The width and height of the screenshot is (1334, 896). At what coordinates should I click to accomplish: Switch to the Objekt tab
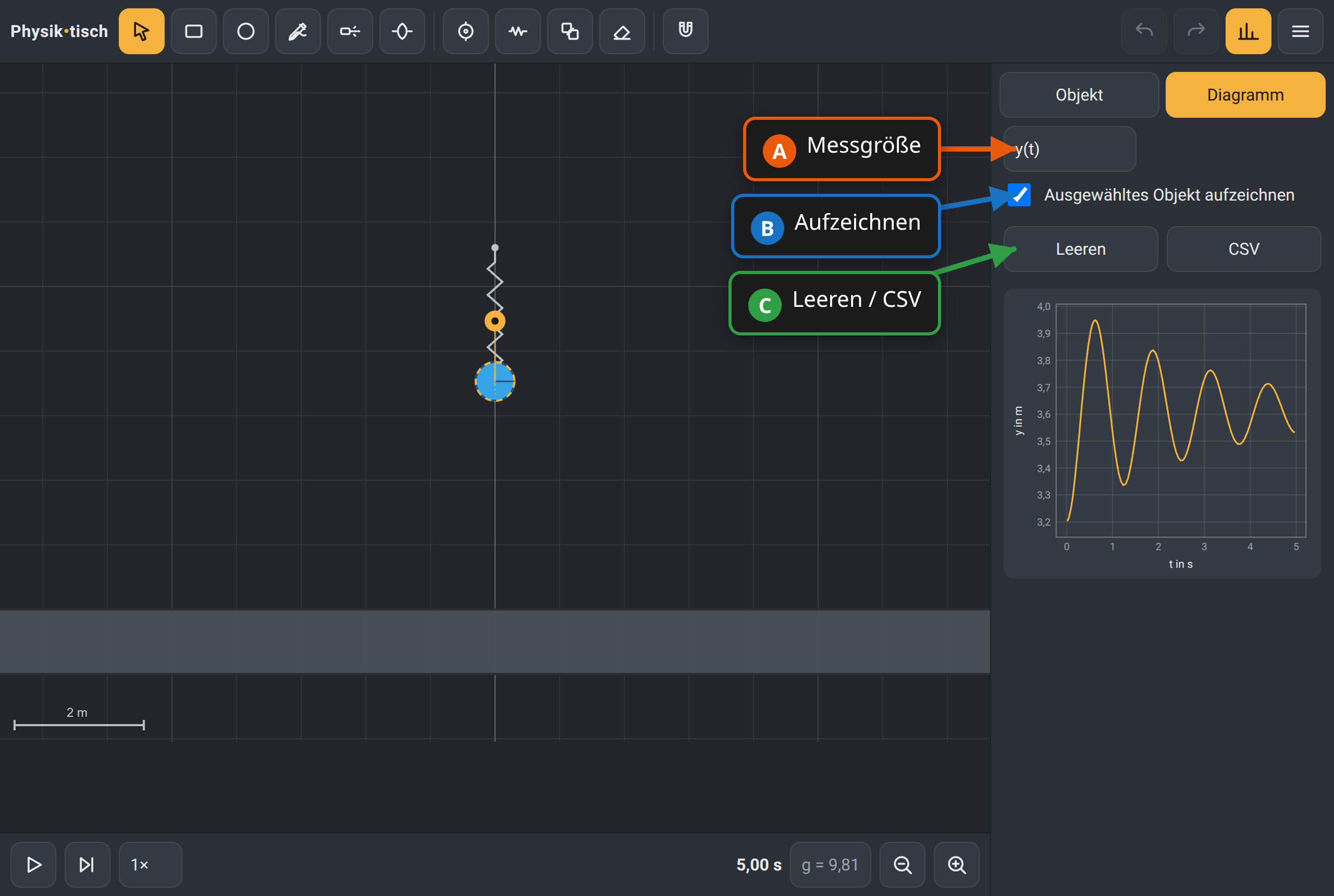click(1079, 95)
